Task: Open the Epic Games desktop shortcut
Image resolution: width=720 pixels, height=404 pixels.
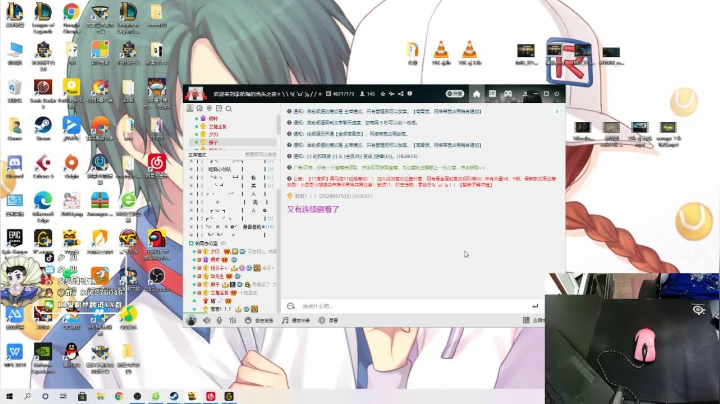Action: point(15,242)
